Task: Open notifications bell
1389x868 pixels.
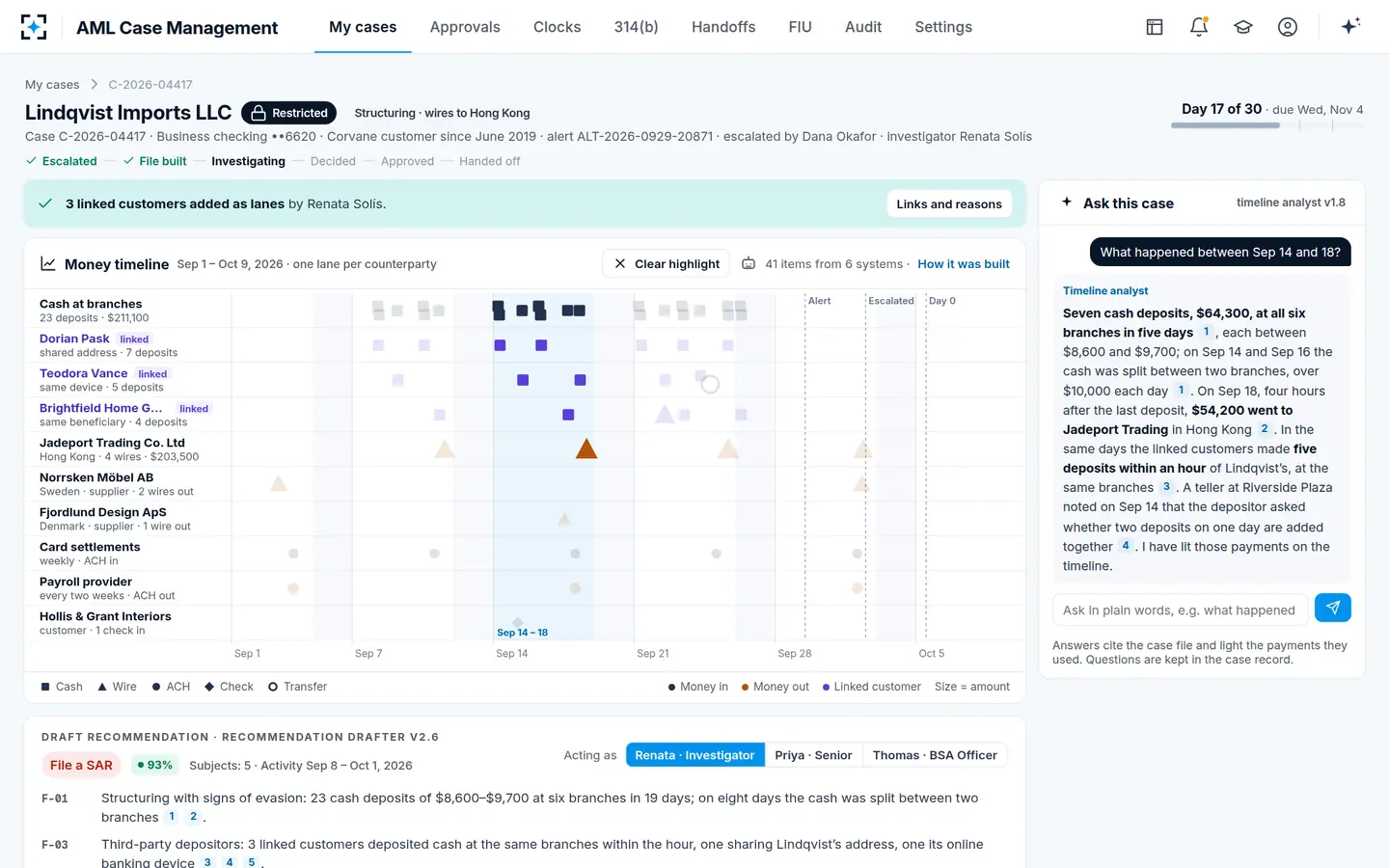Action: (1199, 27)
